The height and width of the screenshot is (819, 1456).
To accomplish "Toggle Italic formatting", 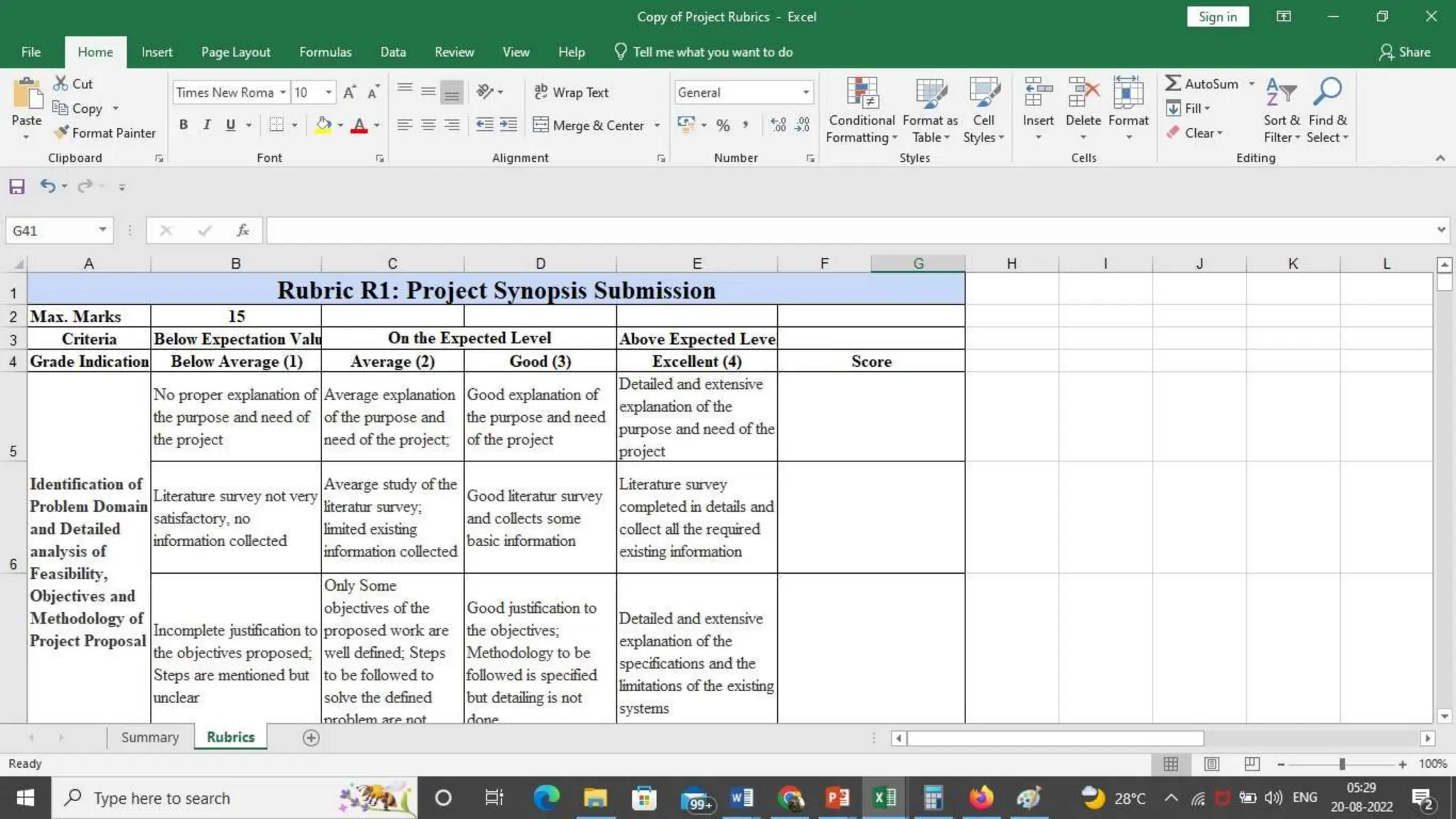I will point(207,125).
